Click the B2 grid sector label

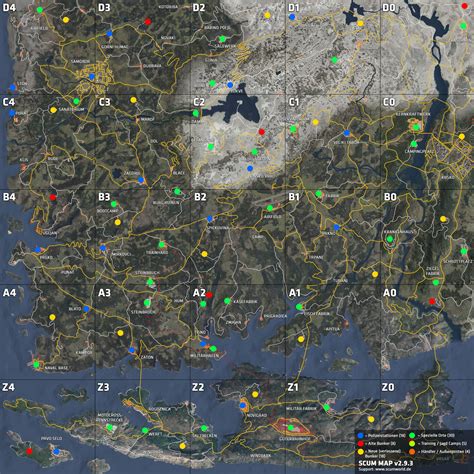[200, 197]
